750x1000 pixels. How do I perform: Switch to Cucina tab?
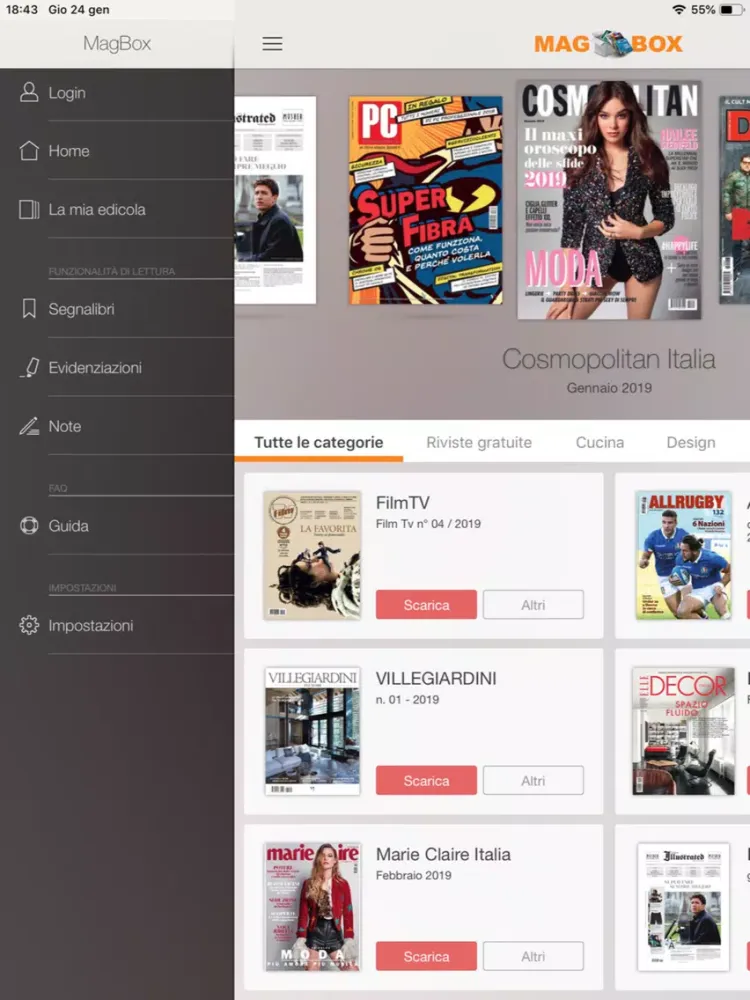point(599,442)
